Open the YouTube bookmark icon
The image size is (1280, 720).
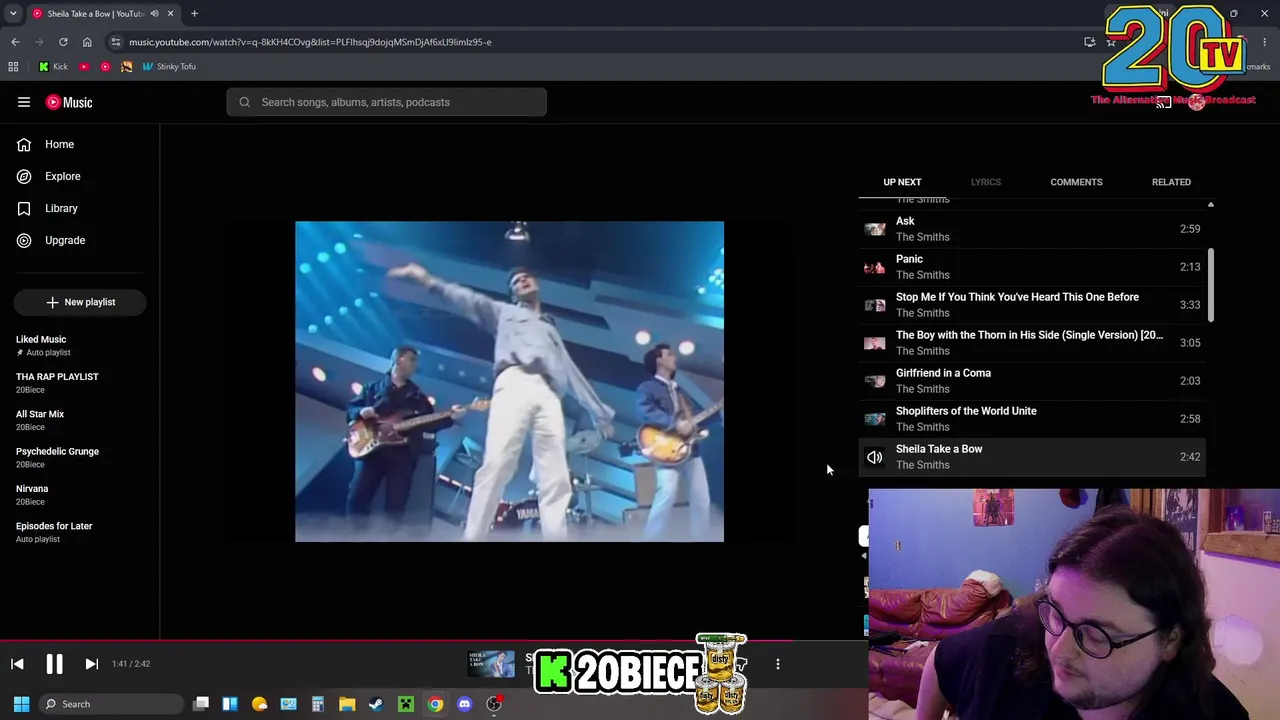point(84,67)
